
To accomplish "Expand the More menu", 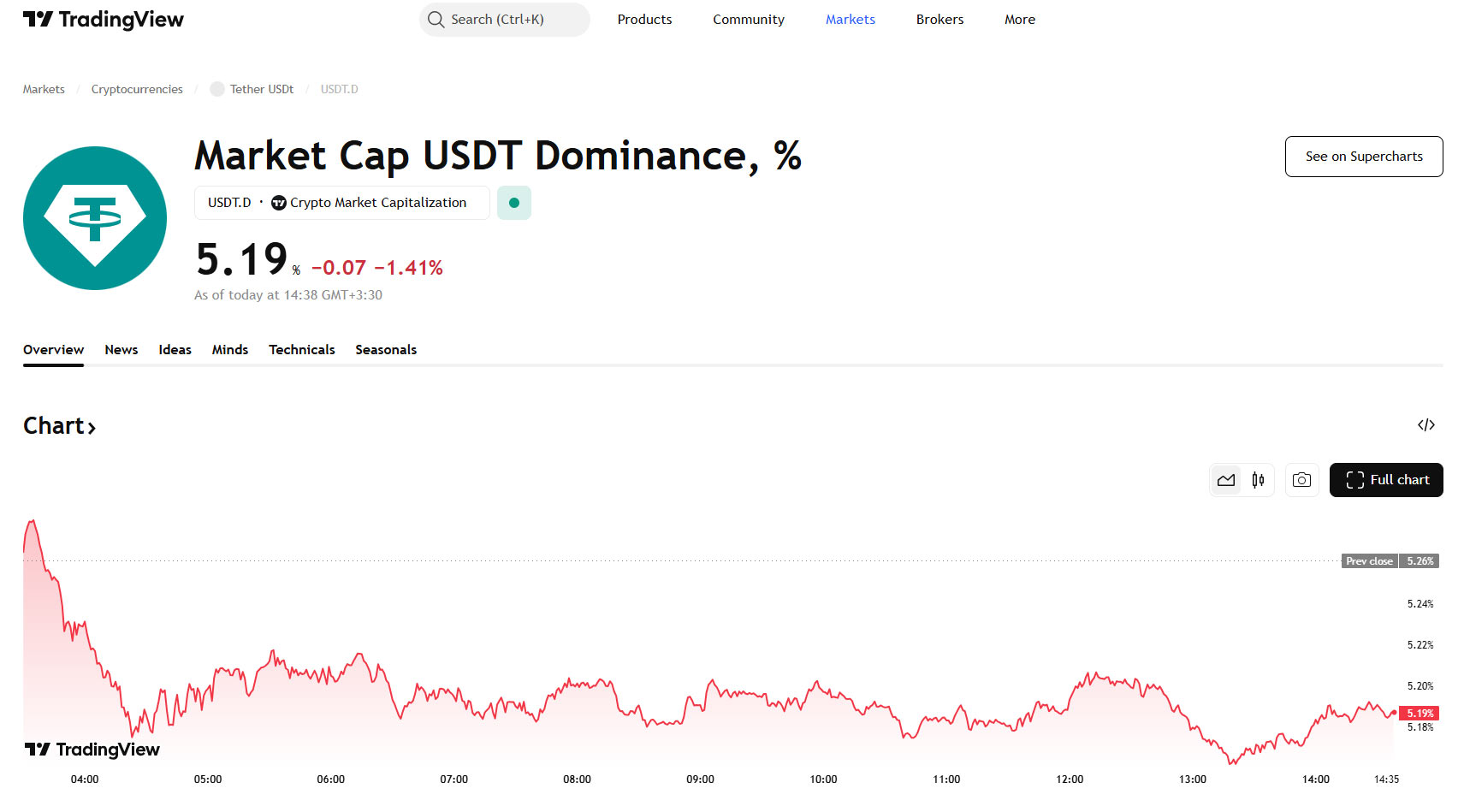I will click(1019, 20).
